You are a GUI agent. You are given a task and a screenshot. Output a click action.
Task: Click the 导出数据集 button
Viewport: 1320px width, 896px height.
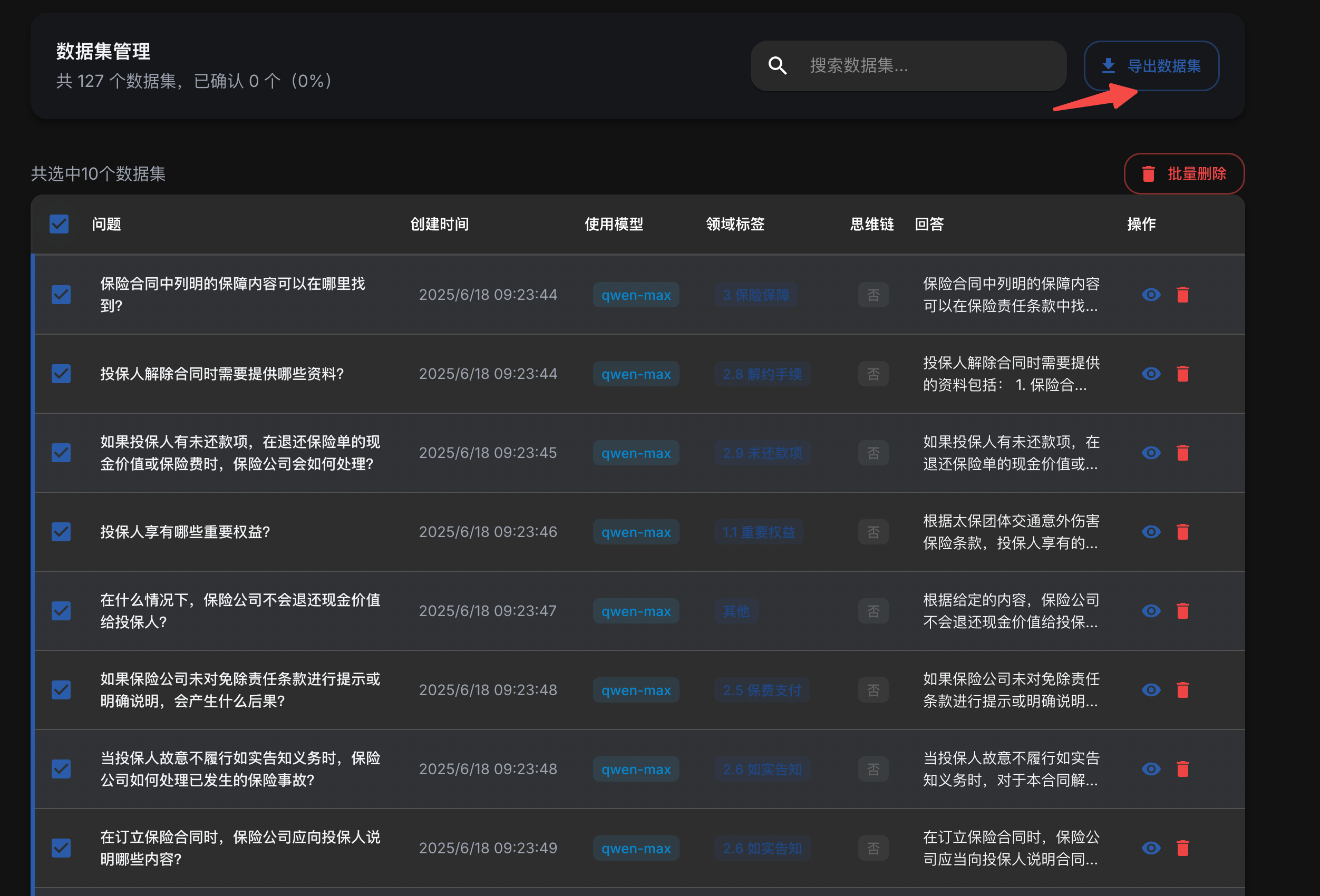coord(1151,65)
